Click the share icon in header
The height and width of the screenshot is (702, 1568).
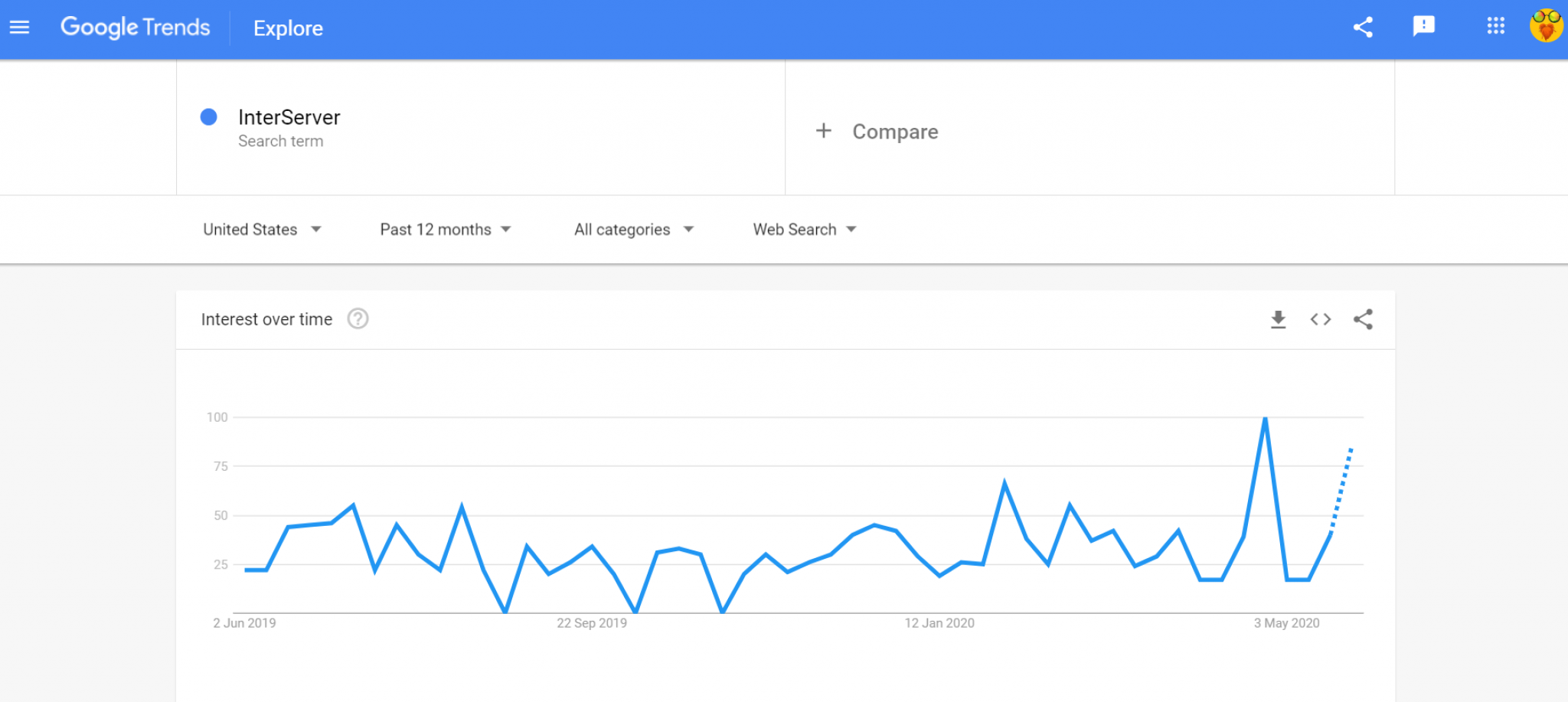pyautogui.click(x=1363, y=28)
